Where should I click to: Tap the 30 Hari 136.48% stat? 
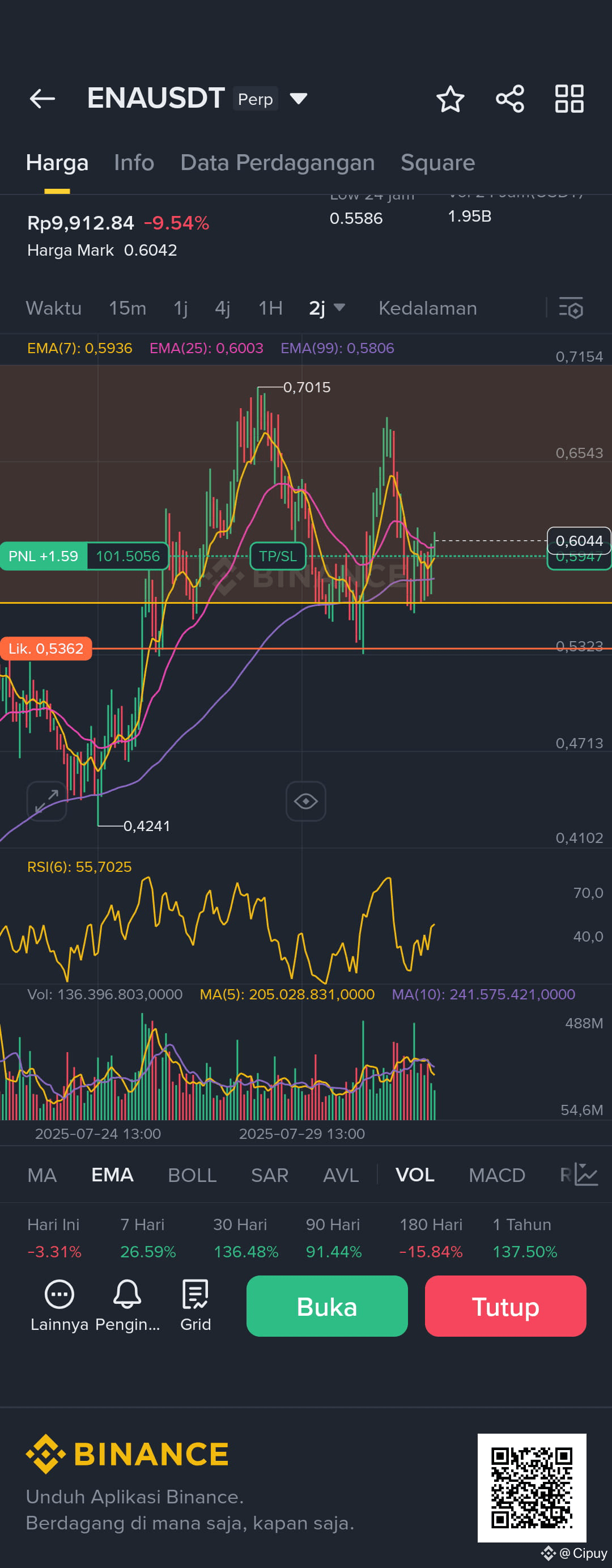[246, 1238]
